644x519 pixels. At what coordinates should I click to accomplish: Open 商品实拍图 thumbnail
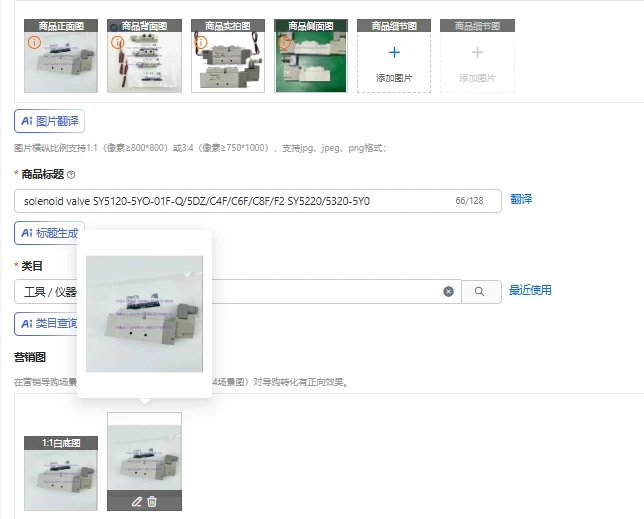228,56
